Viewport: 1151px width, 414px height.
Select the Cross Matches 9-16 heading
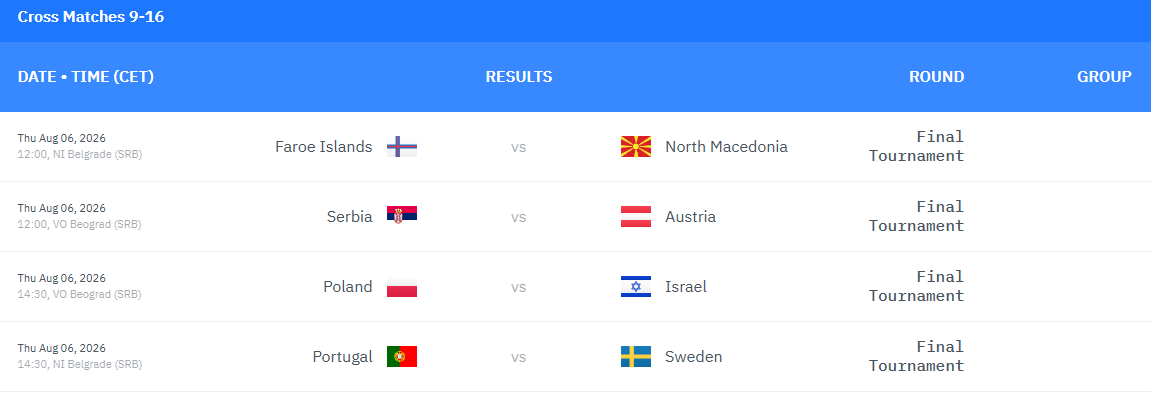(91, 17)
